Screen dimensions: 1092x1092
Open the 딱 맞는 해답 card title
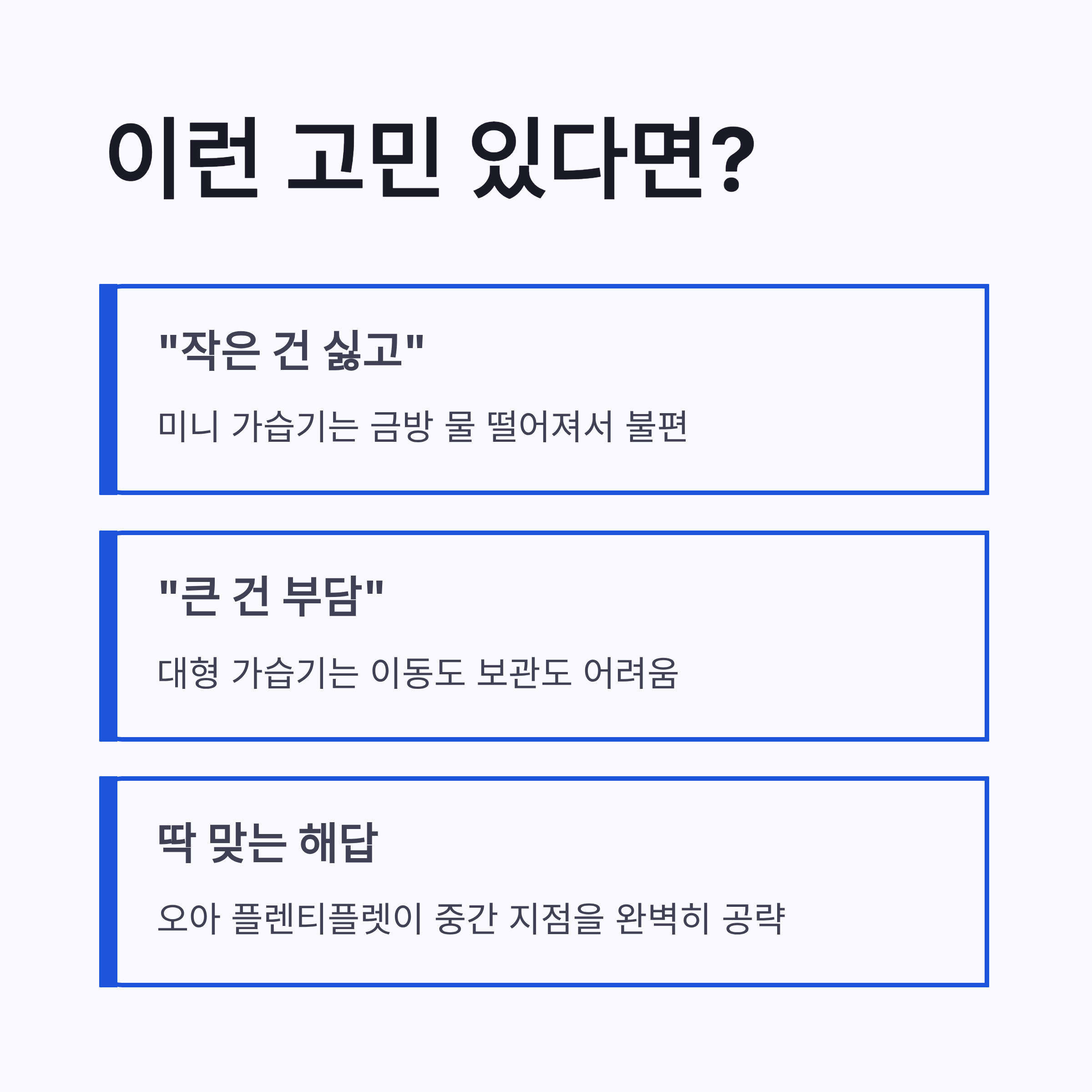coord(268,843)
